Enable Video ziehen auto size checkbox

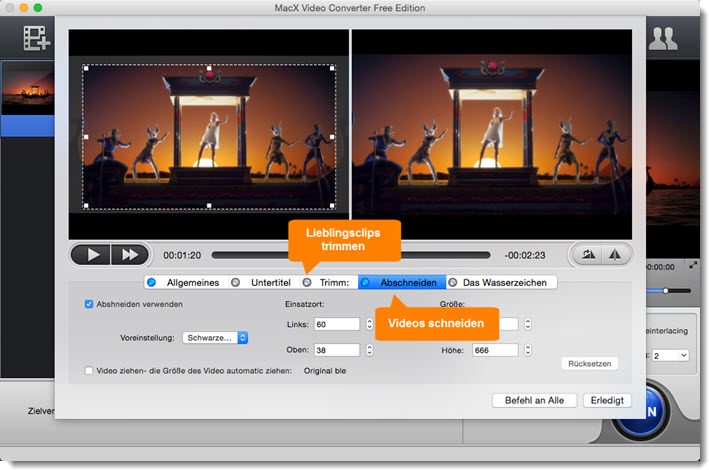(x=89, y=371)
